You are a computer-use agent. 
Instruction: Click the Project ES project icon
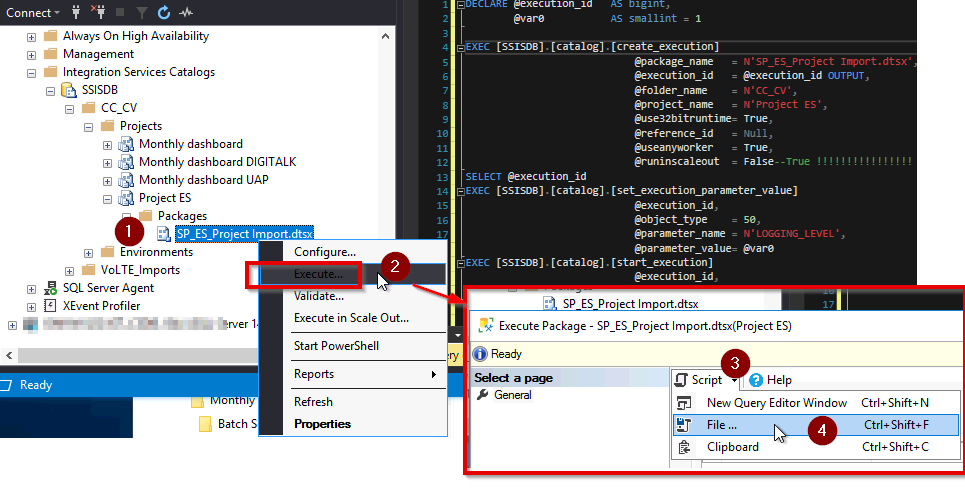tap(126, 198)
